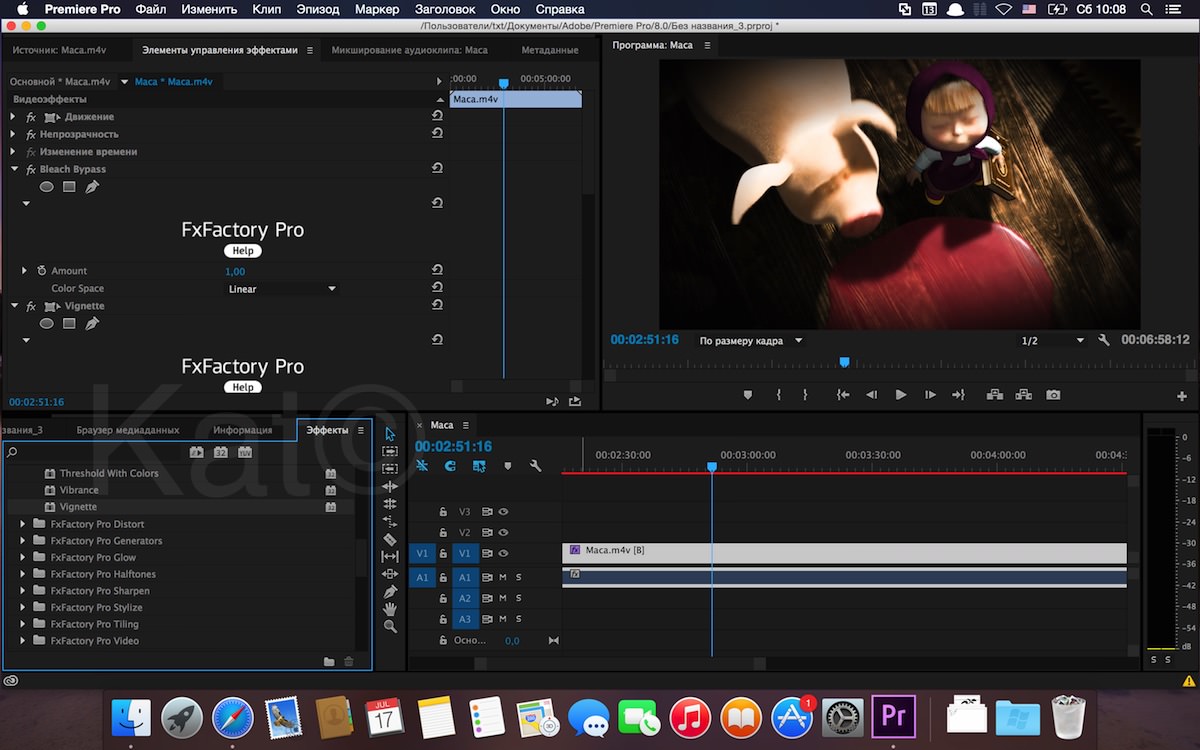Open the Клип menu
This screenshot has height=750, width=1200.
[267, 9]
